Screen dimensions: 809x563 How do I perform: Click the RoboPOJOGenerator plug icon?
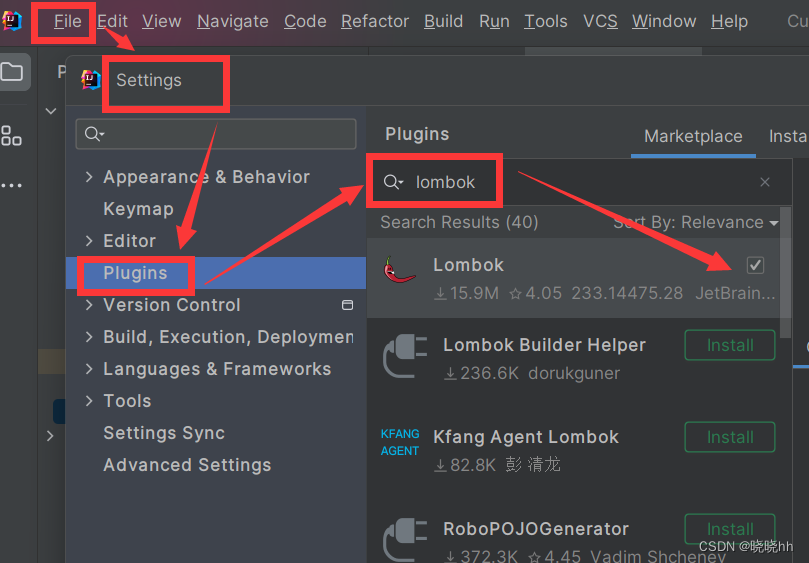(x=405, y=540)
